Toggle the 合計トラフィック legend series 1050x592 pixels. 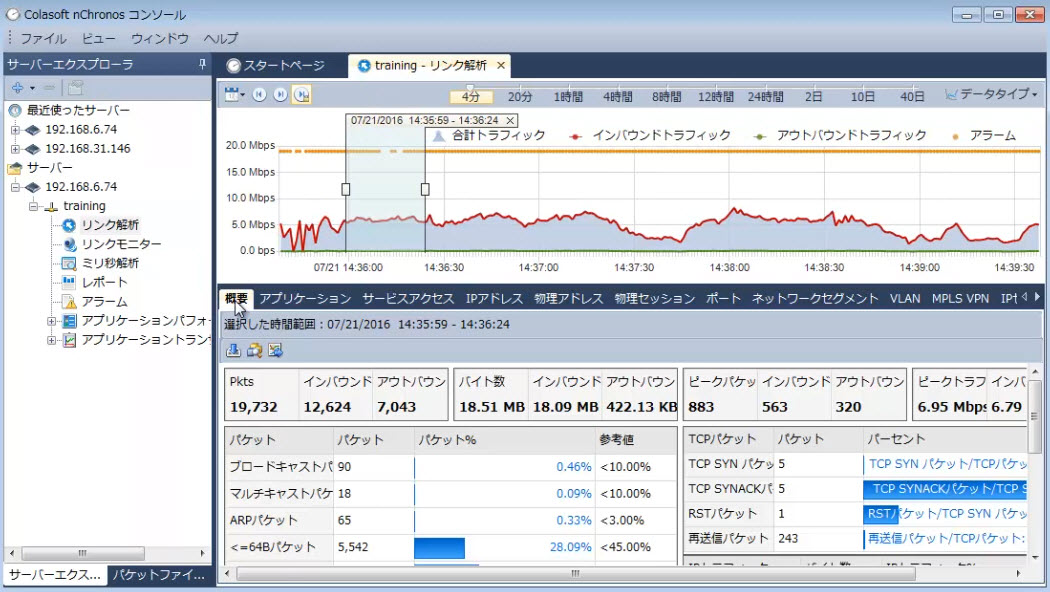[x=489, y=136]
